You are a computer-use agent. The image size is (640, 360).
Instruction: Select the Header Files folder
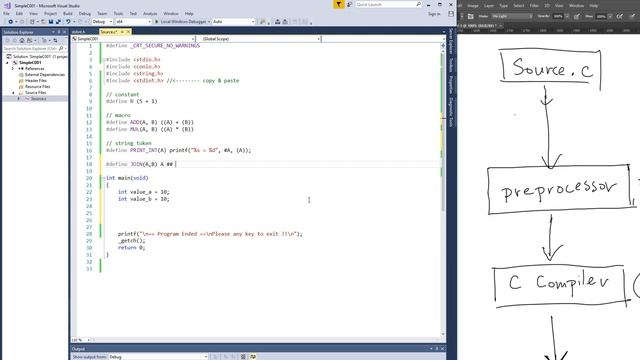pos(36,81)
